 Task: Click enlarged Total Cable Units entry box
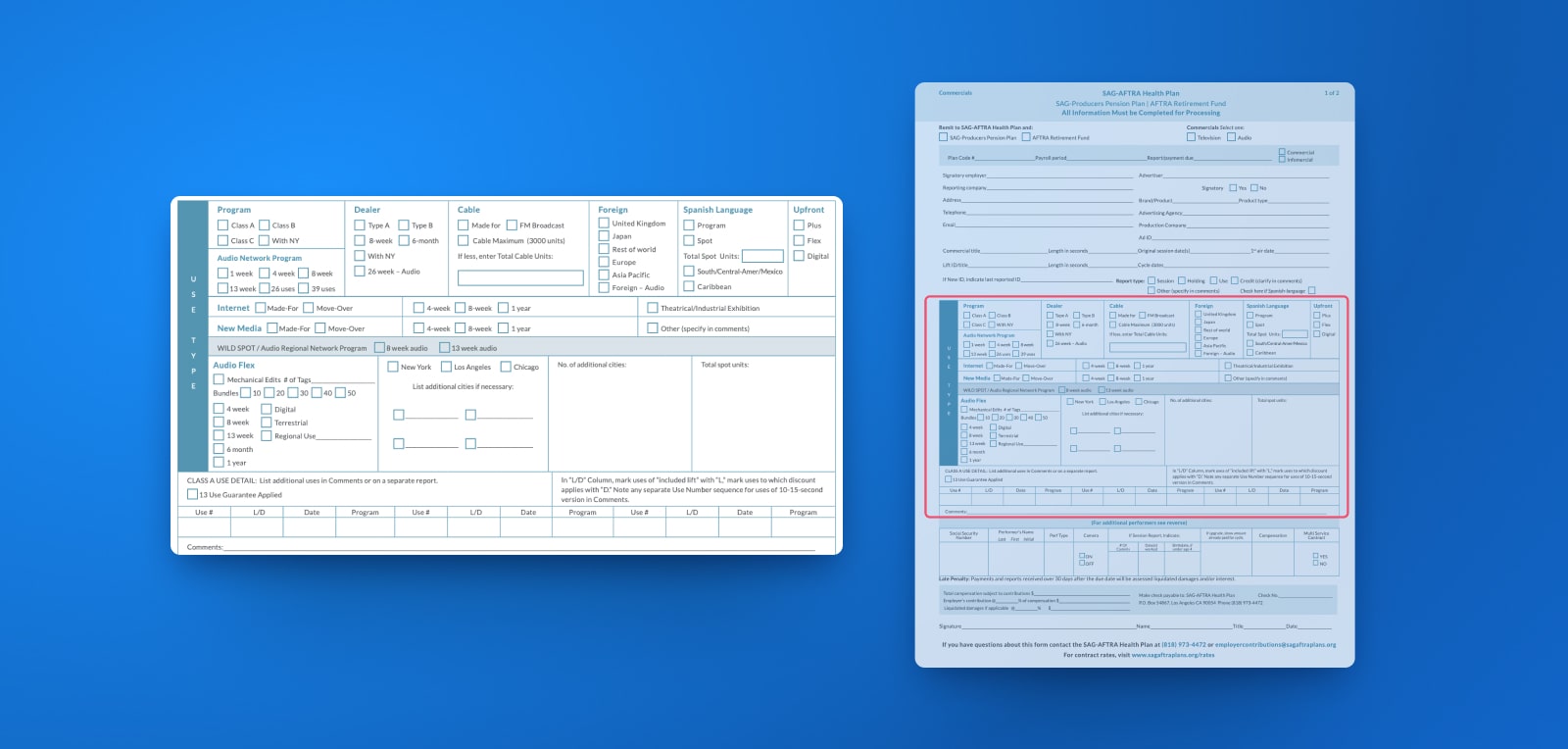click(520, 278)
